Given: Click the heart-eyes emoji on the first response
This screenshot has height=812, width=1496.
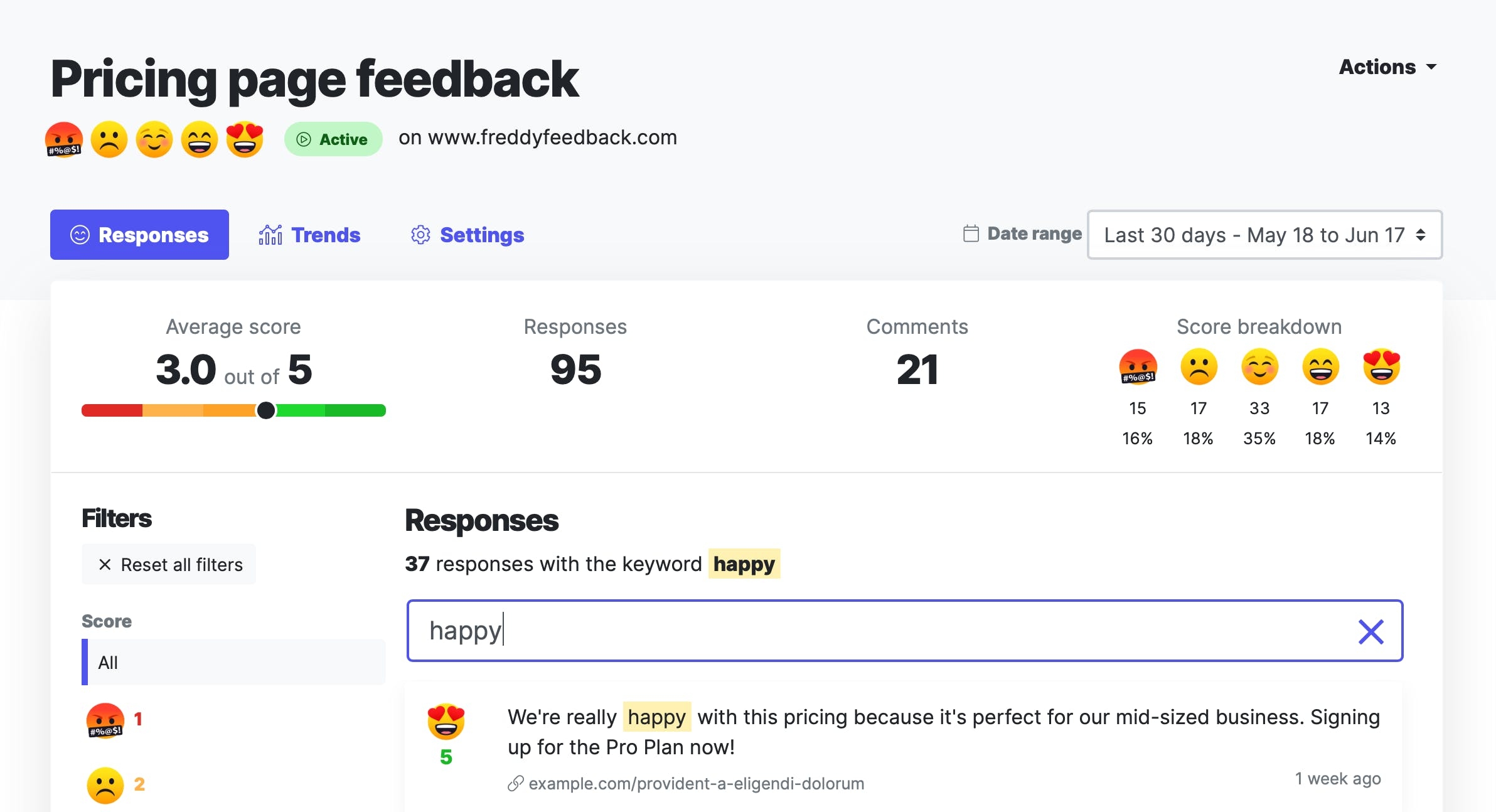Looking at the screenshot, I should coord(446,722).
